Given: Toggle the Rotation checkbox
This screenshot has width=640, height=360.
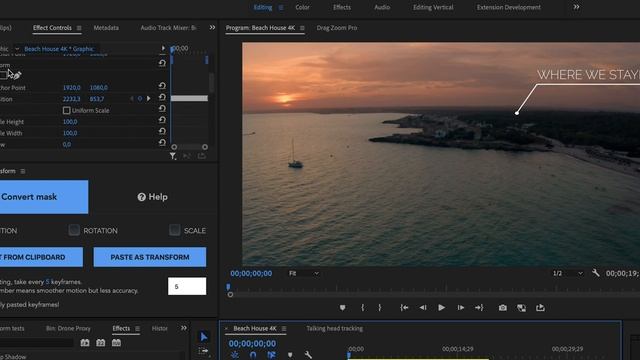Looking at the screenshot, I should click(74, 230).
